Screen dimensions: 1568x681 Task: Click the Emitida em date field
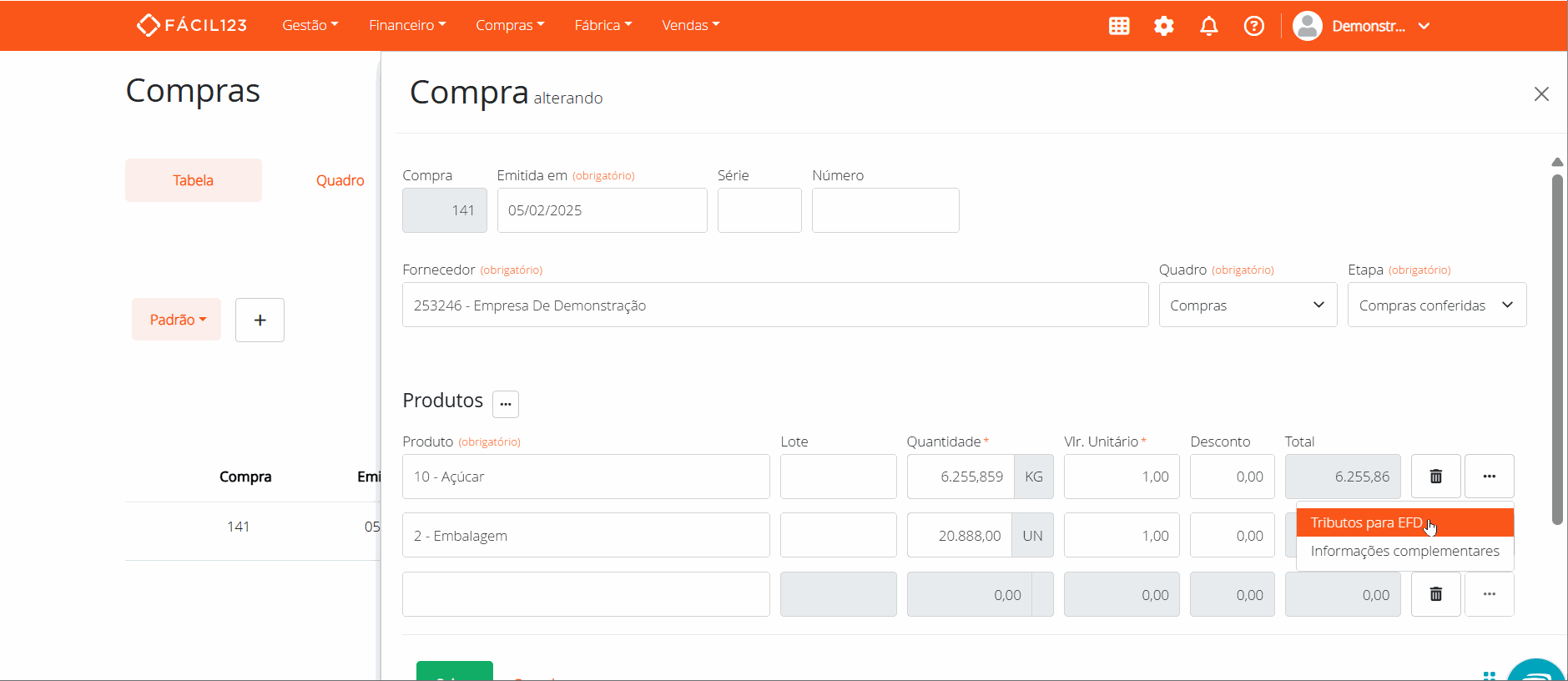(x=601, y=210)
